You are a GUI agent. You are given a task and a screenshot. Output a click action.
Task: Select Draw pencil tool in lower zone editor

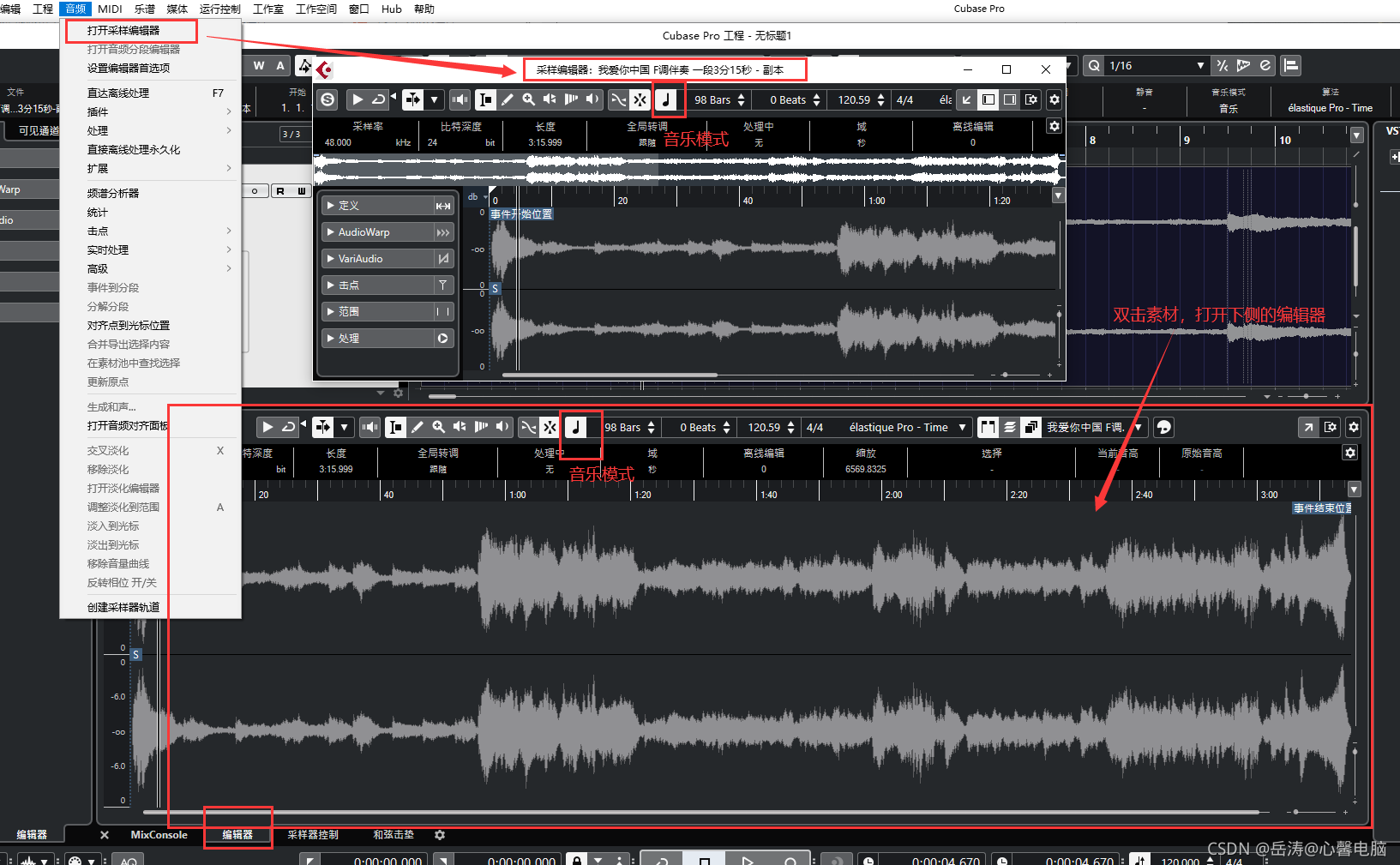click(x=417, y=427)
